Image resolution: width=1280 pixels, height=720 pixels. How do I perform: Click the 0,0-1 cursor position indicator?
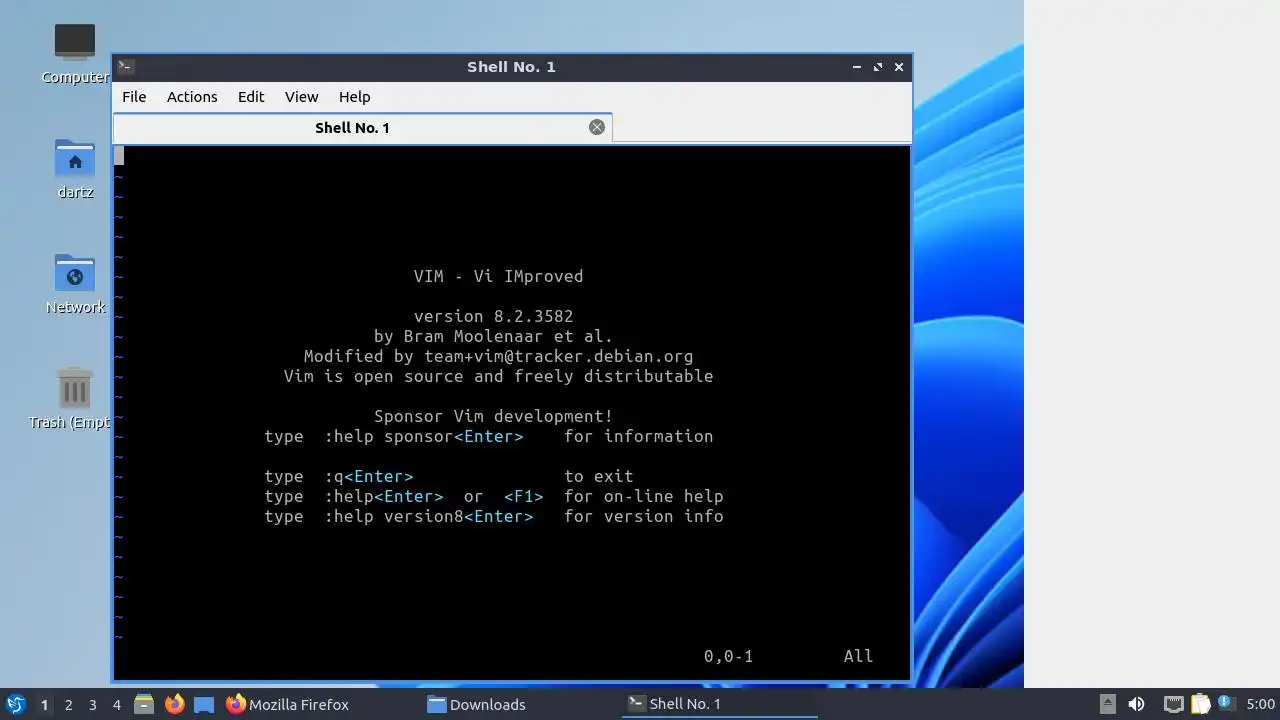728,656
